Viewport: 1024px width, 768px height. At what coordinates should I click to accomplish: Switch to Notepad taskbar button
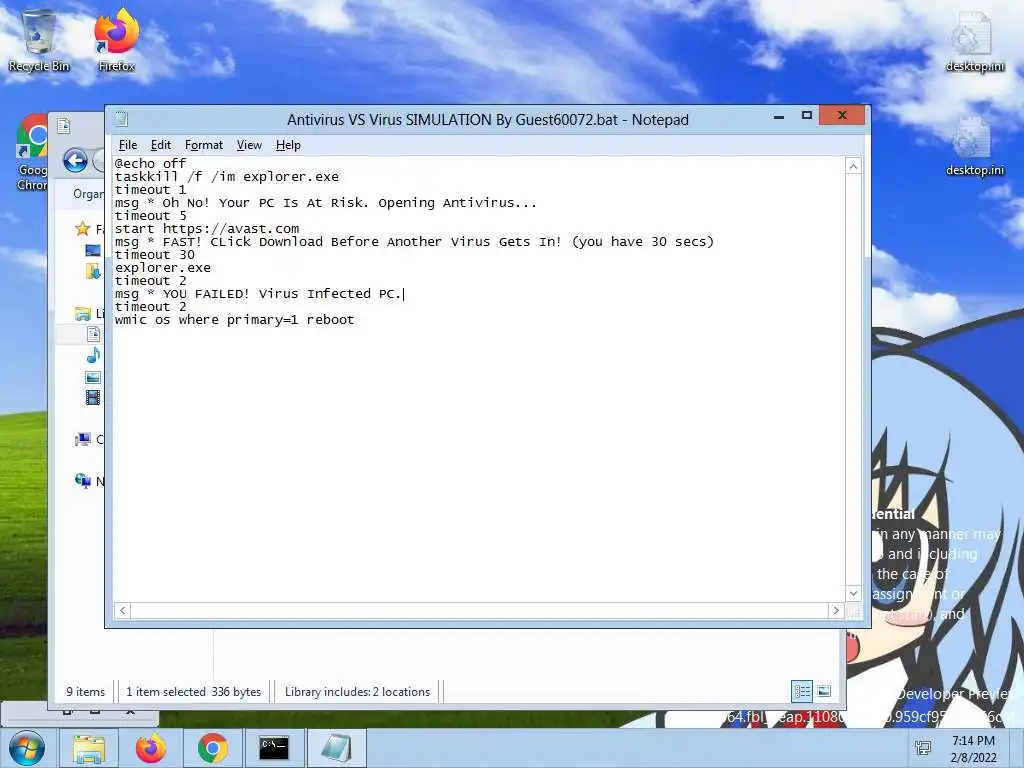(336, 748)
